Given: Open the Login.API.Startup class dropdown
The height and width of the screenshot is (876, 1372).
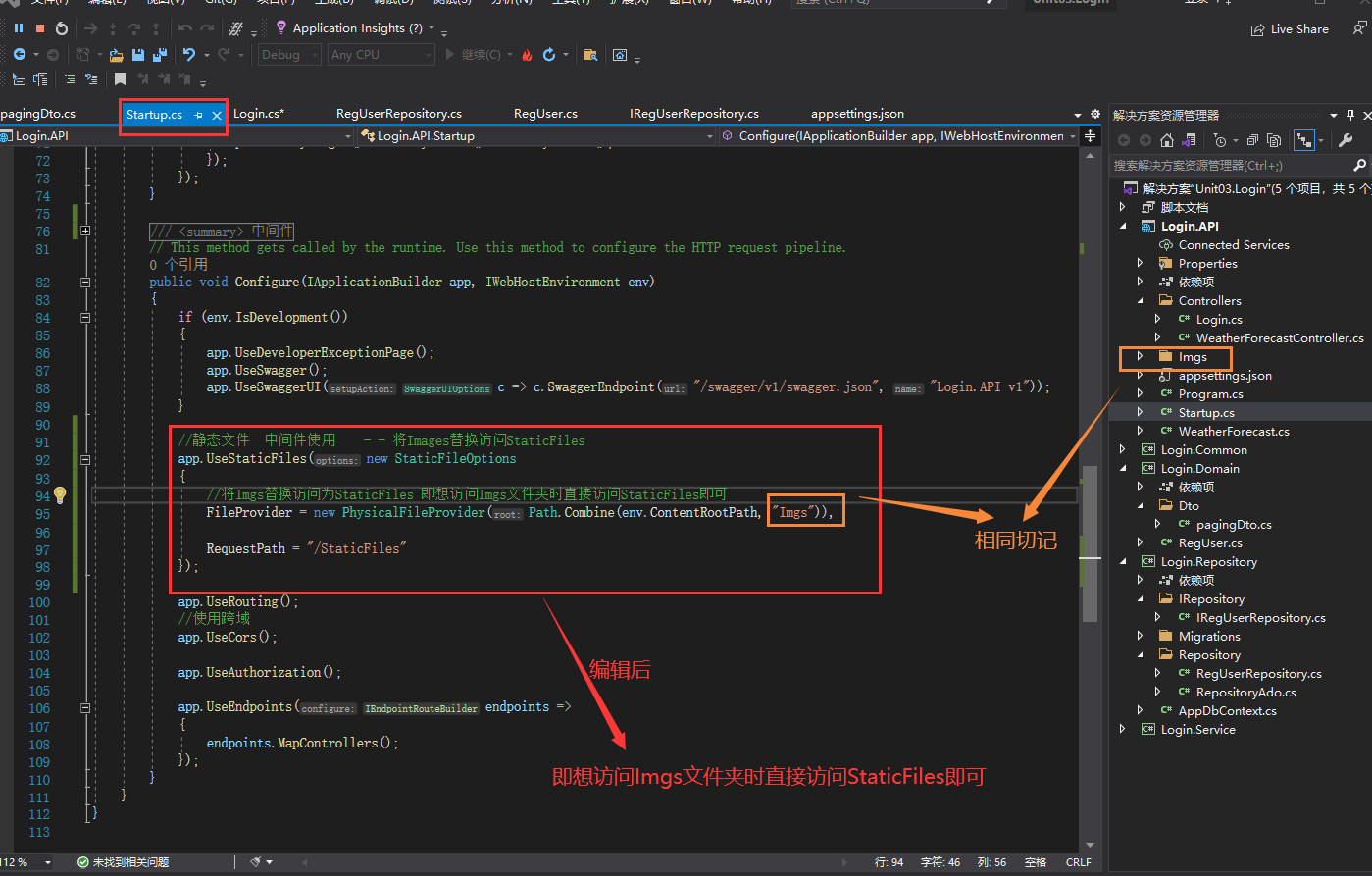Looking at the screenshot, I should [x=536, y=136].
